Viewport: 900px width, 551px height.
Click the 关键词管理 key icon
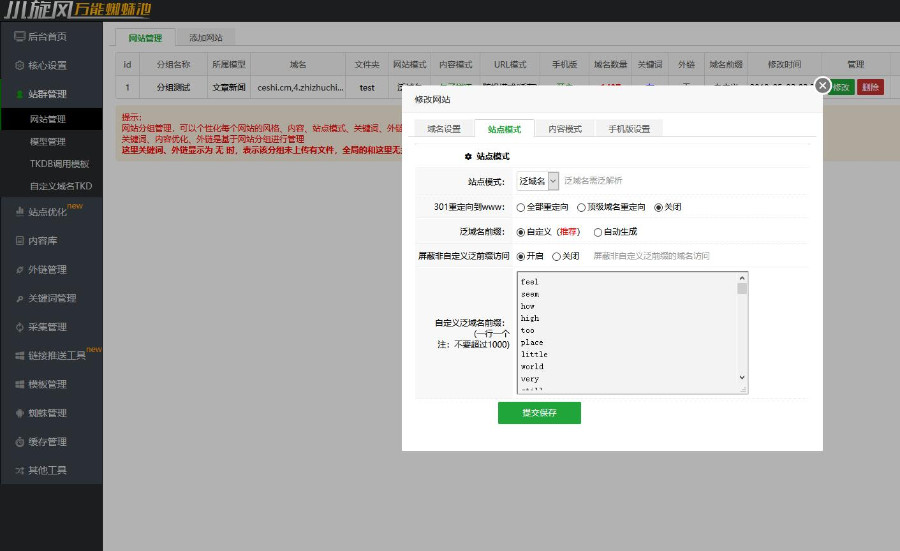(x=19, y=298)
